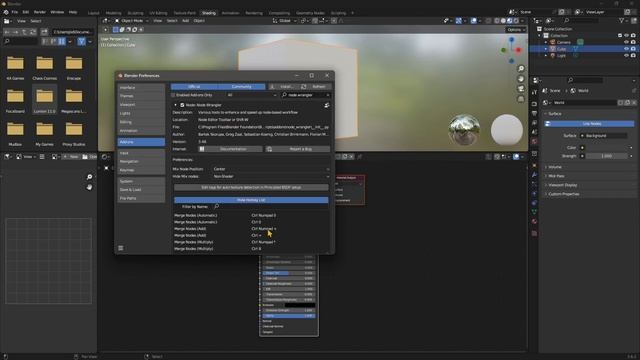The height and width of the screenshot is (360, 640).
Task: Open the add-on category All dropdown
Action: pos(251,95)
